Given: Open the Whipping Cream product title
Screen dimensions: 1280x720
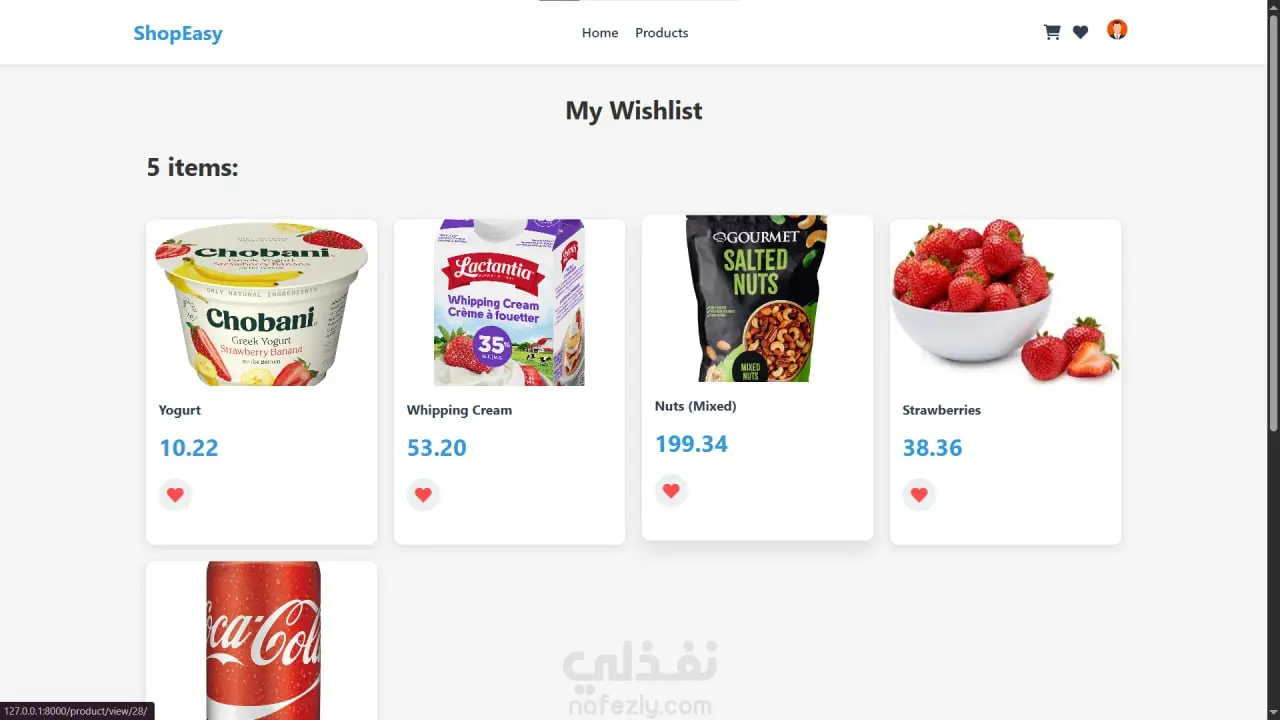Looking at the screenshot, I should click(459, 410).
